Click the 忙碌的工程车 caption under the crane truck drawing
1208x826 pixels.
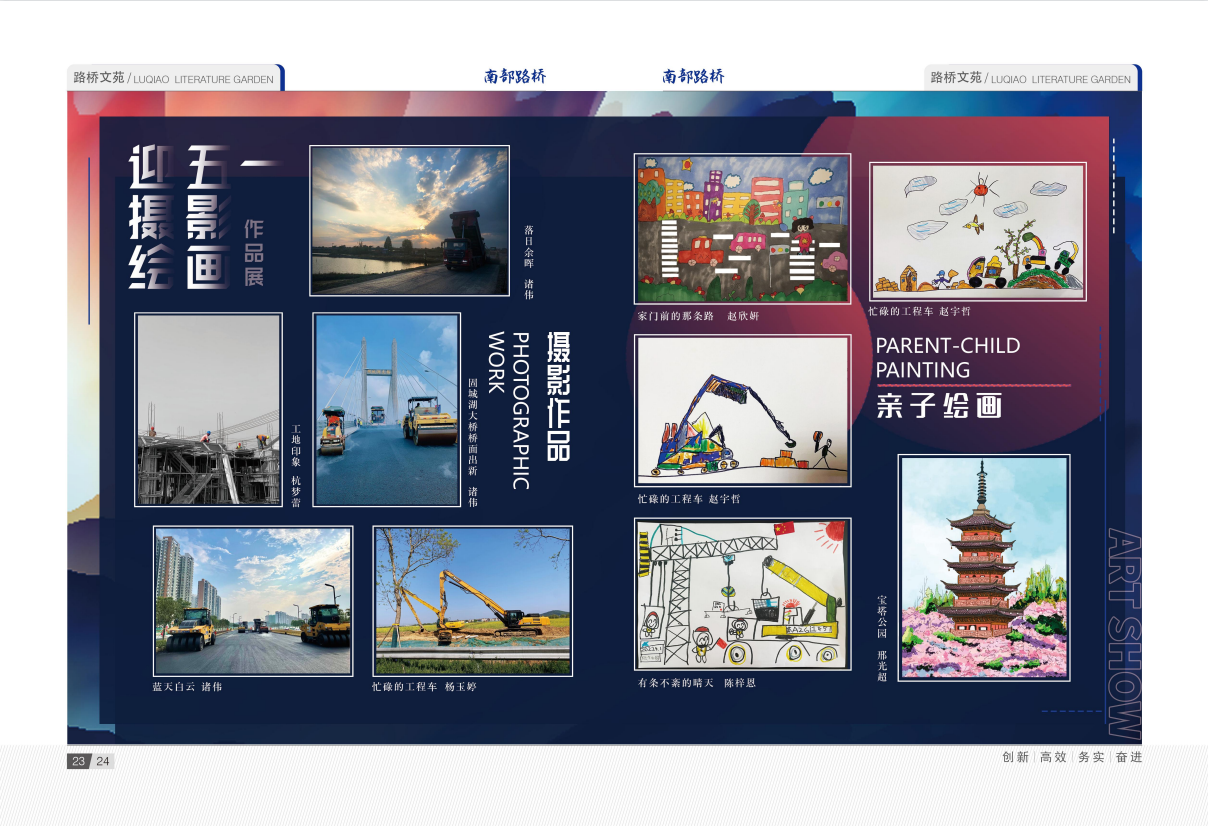point(689,498)
